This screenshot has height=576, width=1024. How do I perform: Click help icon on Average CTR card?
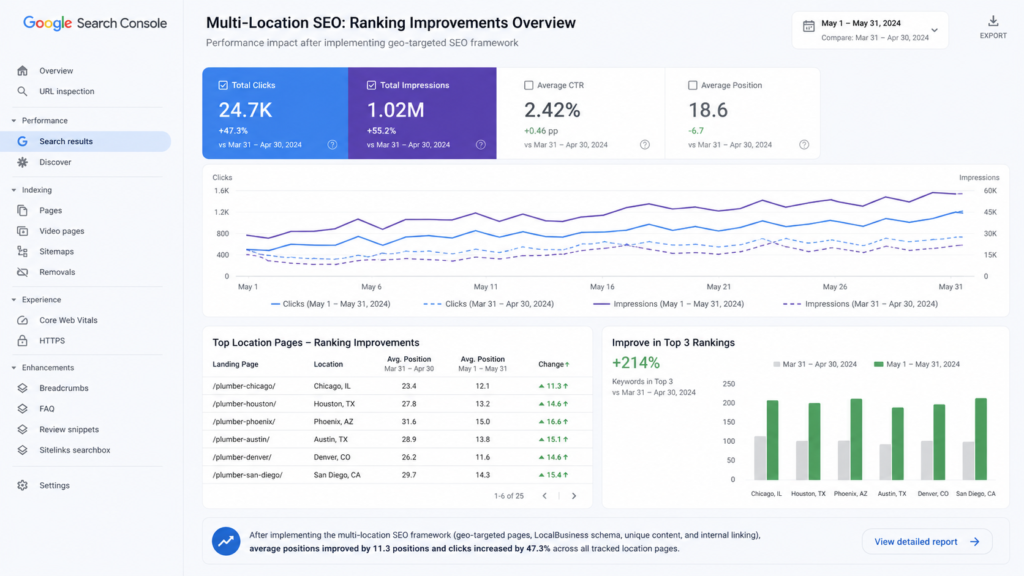(645, 145)
